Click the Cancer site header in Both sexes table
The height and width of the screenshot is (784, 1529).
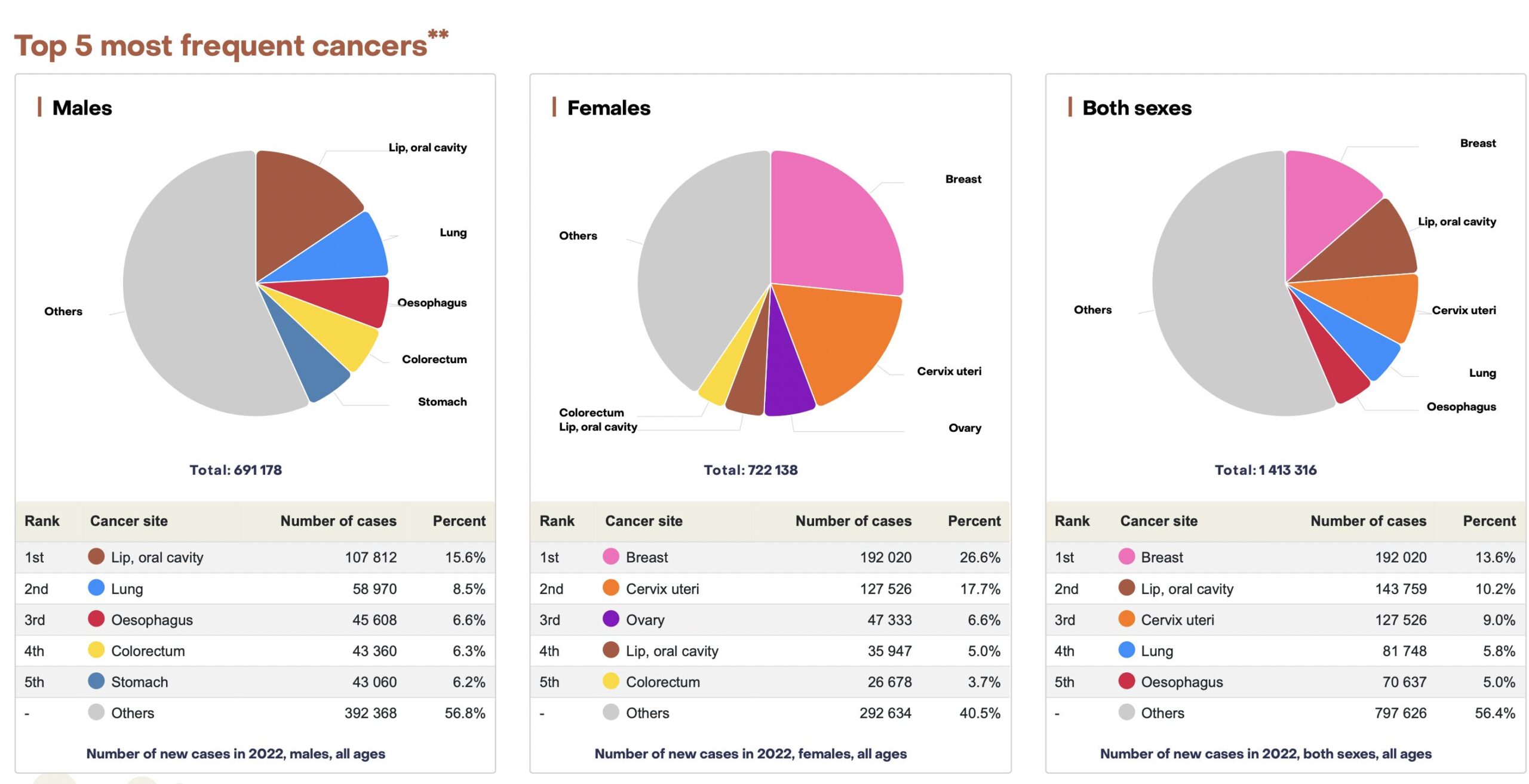1159,521
